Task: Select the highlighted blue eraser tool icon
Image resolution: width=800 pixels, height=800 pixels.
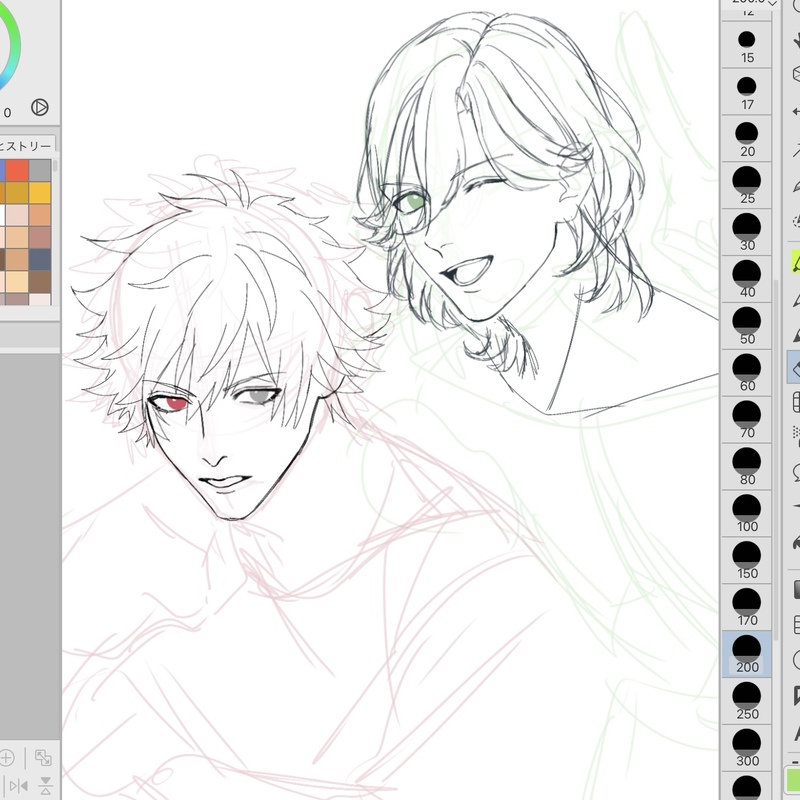Action: (x=794, y=366)
